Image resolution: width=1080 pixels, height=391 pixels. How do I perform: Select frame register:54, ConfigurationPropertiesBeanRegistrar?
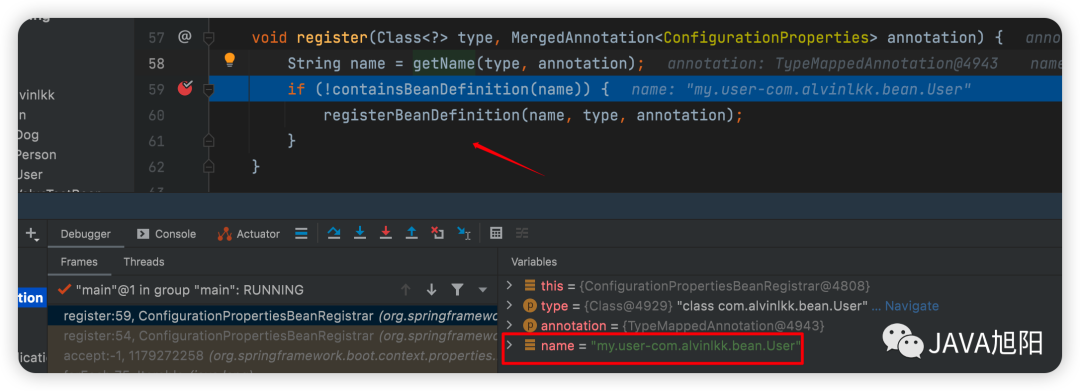272,336
